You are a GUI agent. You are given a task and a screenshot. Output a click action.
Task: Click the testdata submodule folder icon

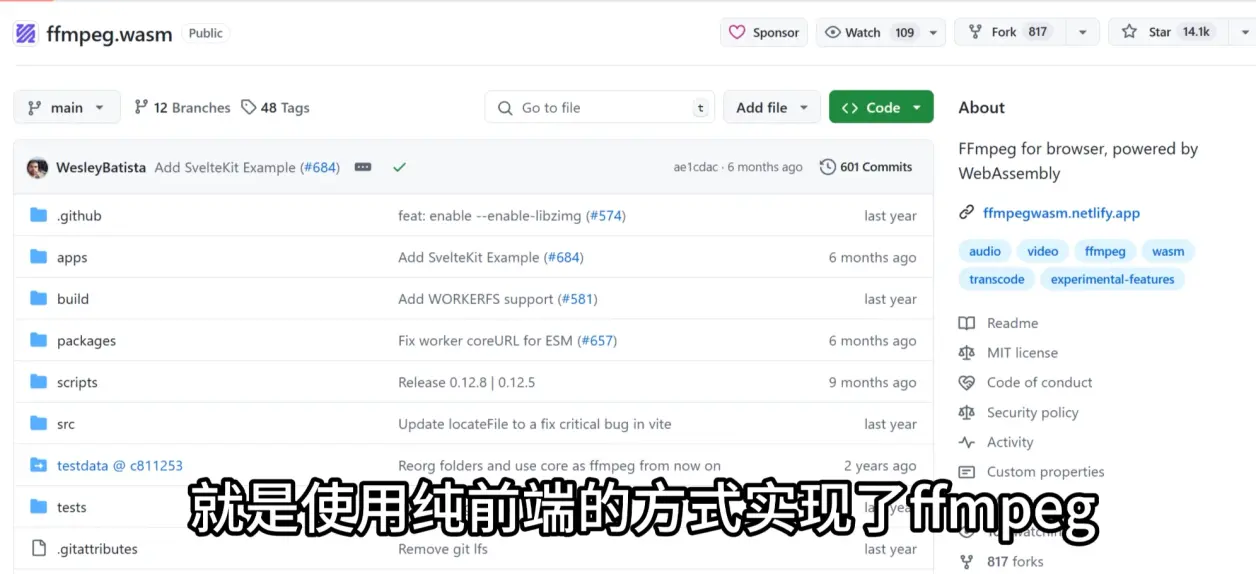point(39,465)
